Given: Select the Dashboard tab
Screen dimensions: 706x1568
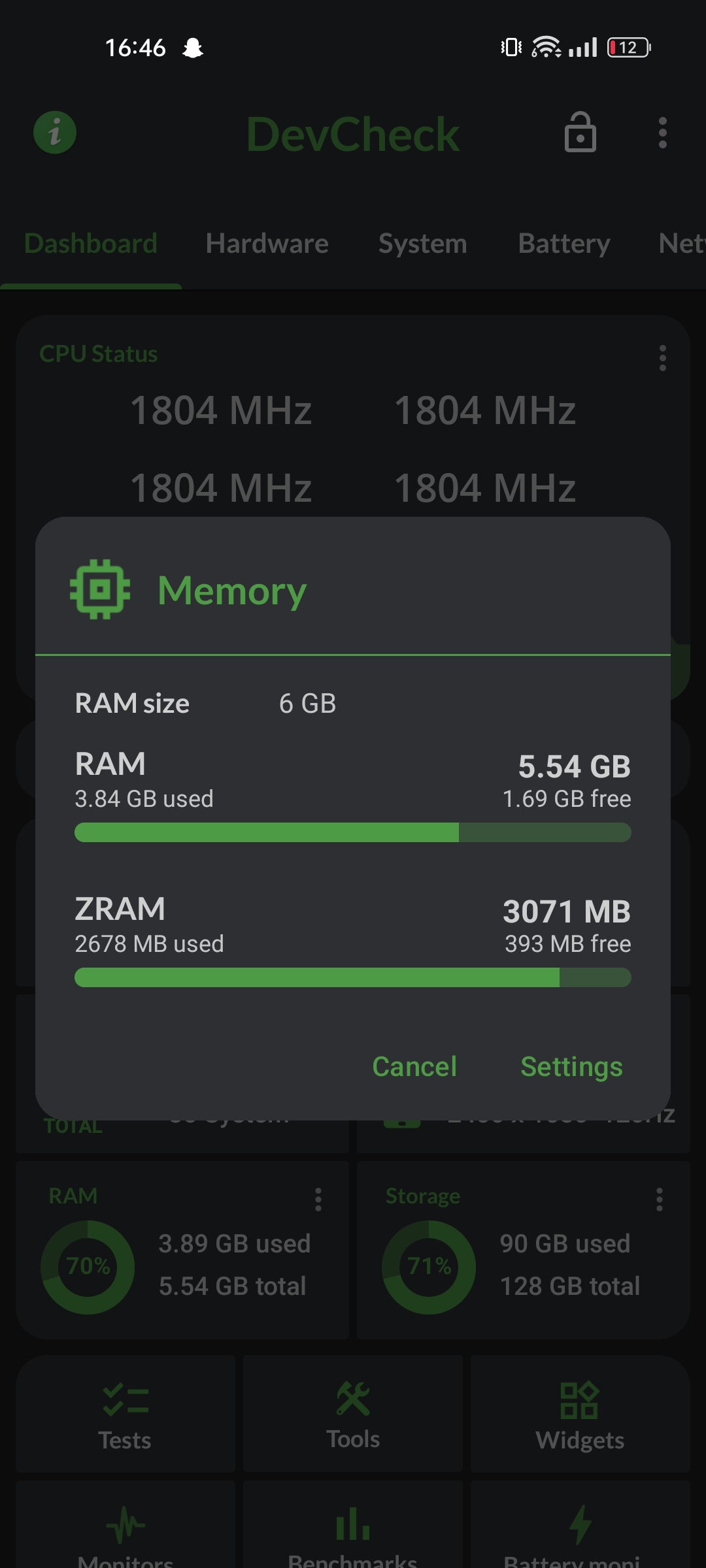Looking at the screenshot, I should click(x=91, y=244).
